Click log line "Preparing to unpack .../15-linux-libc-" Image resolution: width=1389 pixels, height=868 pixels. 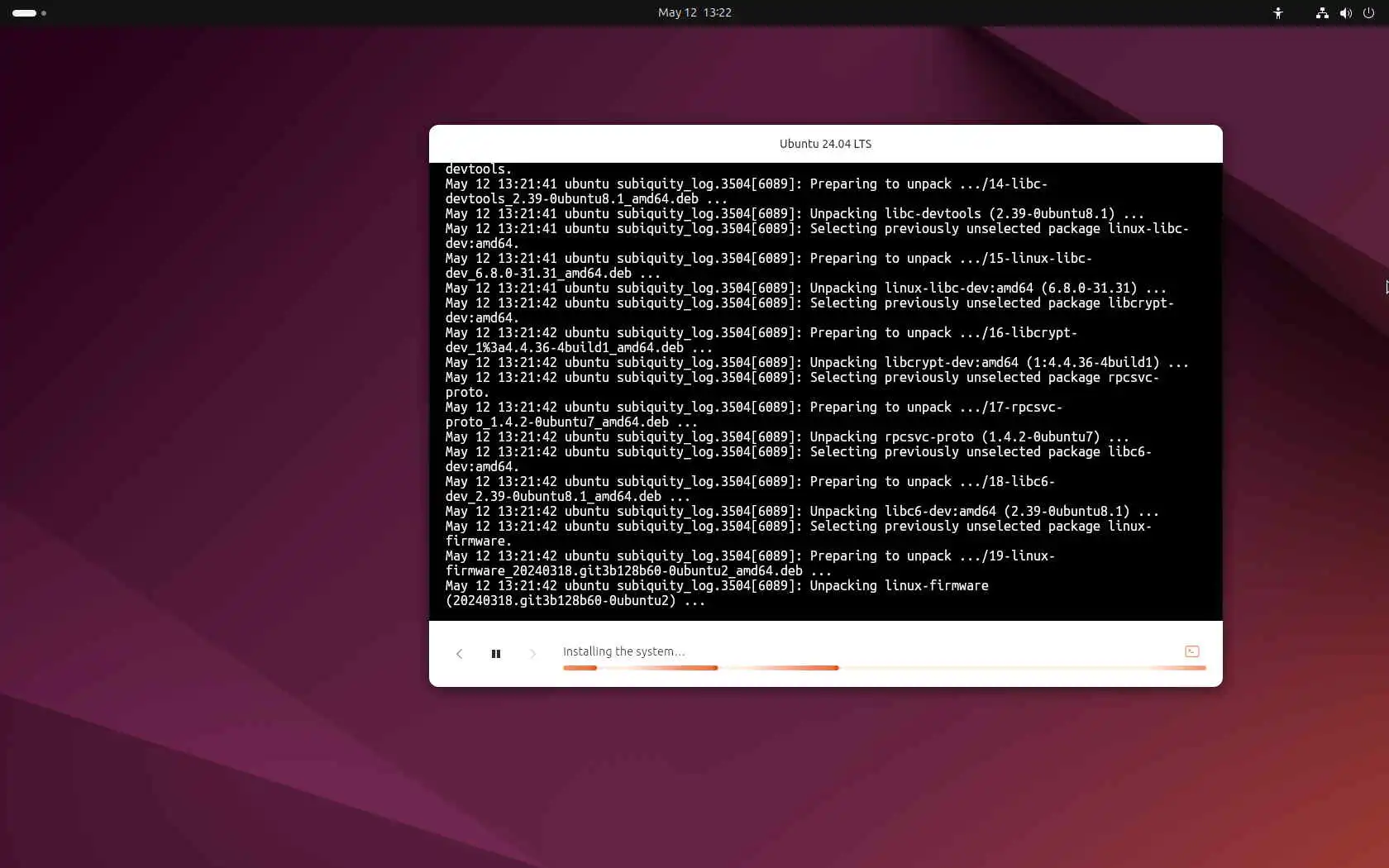[769, 258]
